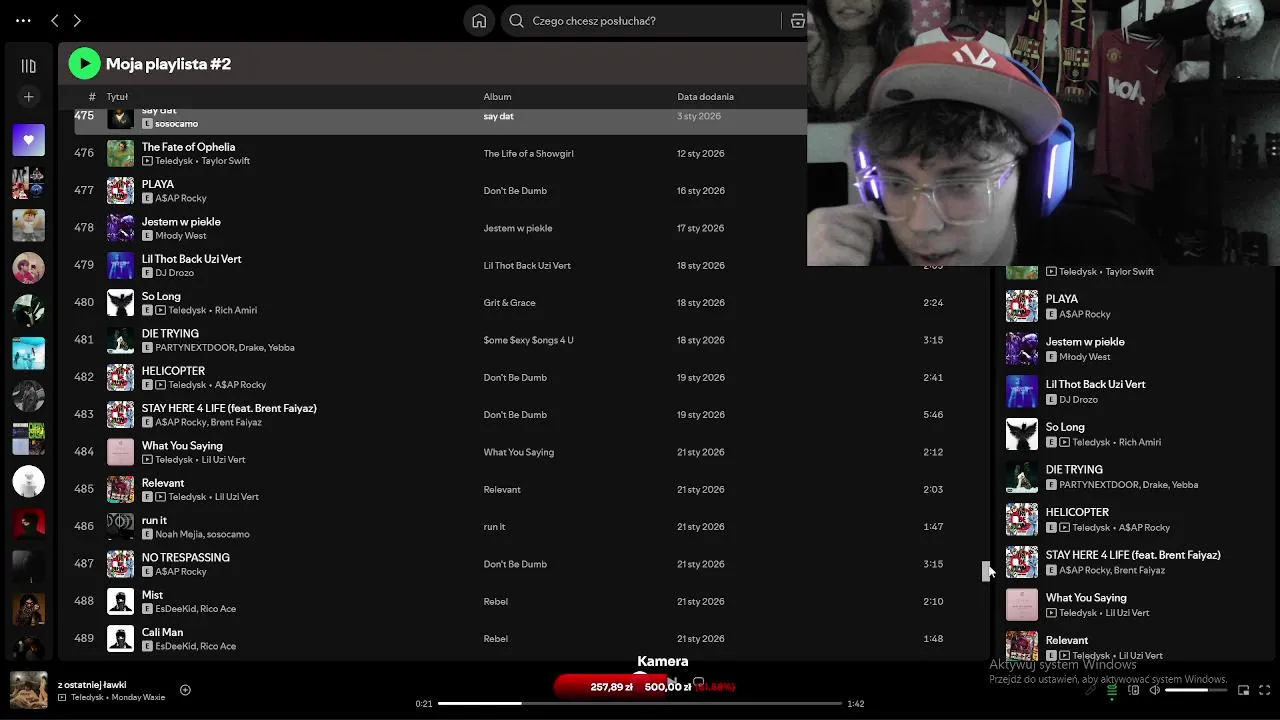Open Brent Faiyaz artist link in row 483
This screenshot has height=720, width=1280.
pos(236,422)
